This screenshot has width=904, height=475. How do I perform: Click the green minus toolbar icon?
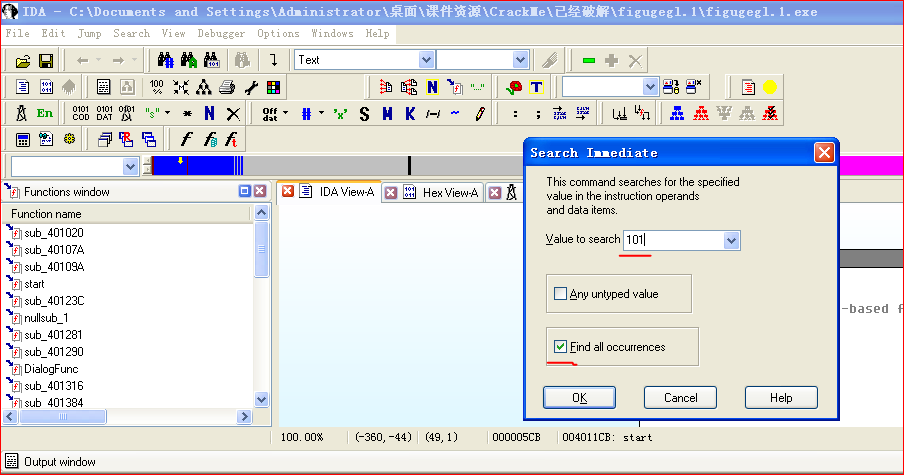tap(589, 61)
